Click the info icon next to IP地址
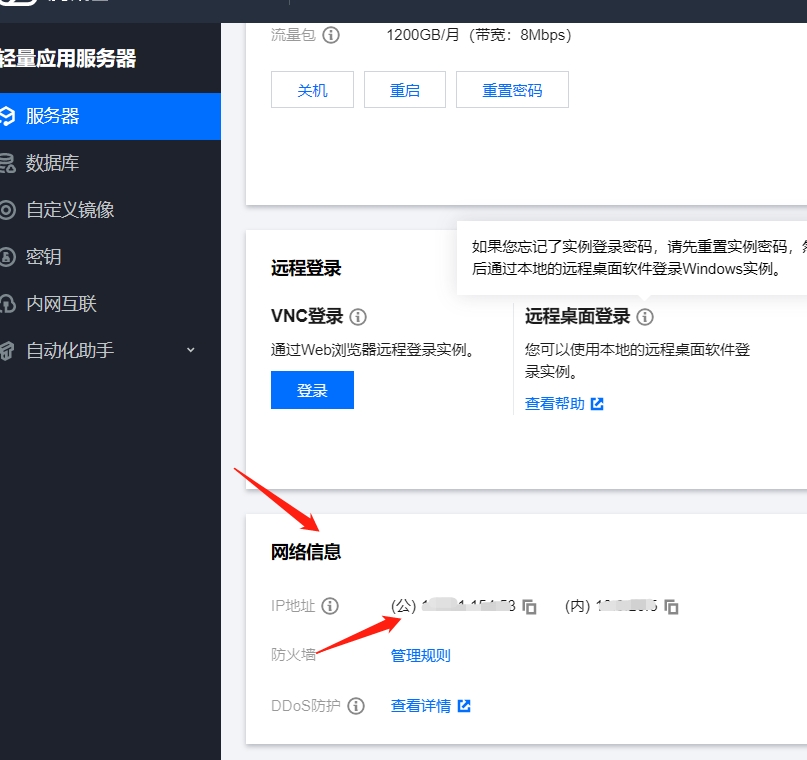807x760 pixels. coord(331,606)
